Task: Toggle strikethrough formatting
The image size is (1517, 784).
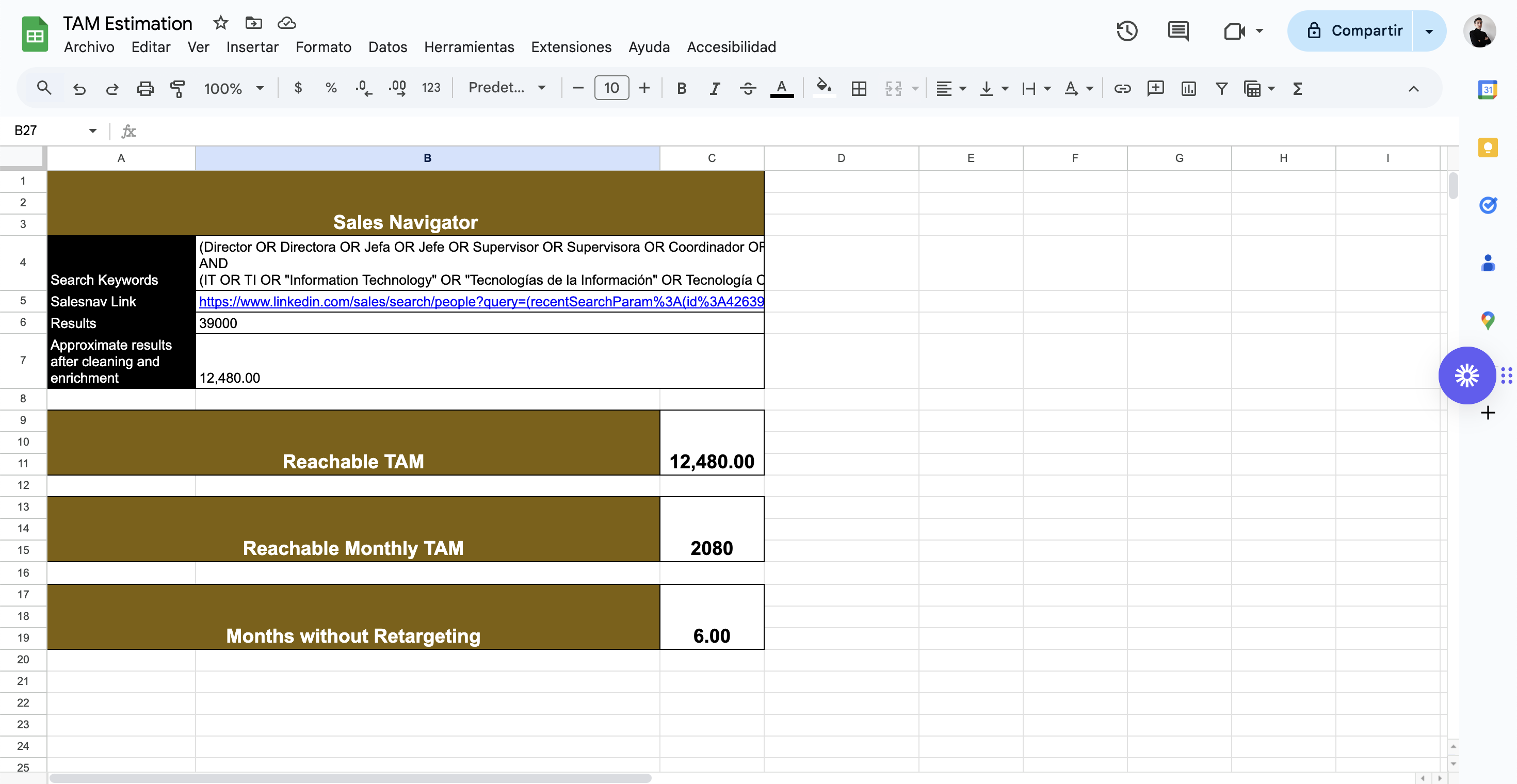Action: pos(748,88)
